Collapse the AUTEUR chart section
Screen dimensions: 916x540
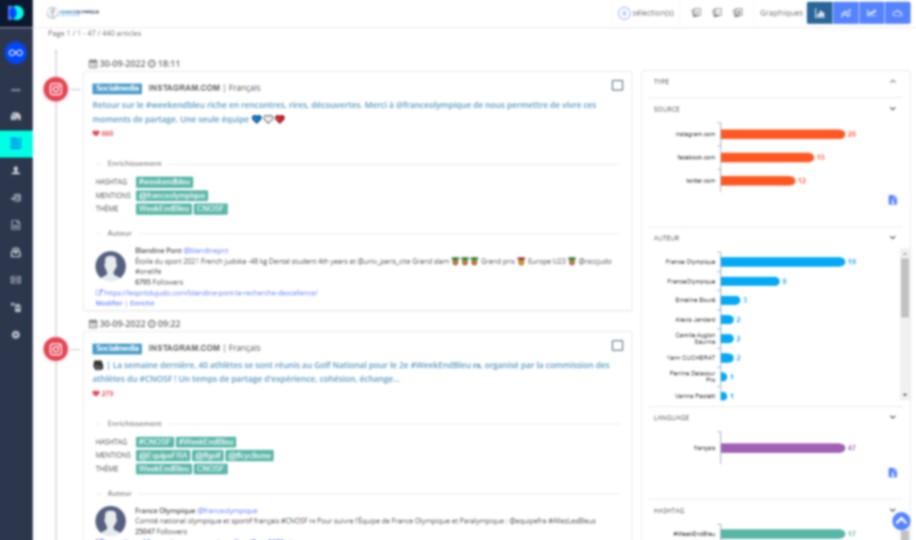click(x=892, y=238)
